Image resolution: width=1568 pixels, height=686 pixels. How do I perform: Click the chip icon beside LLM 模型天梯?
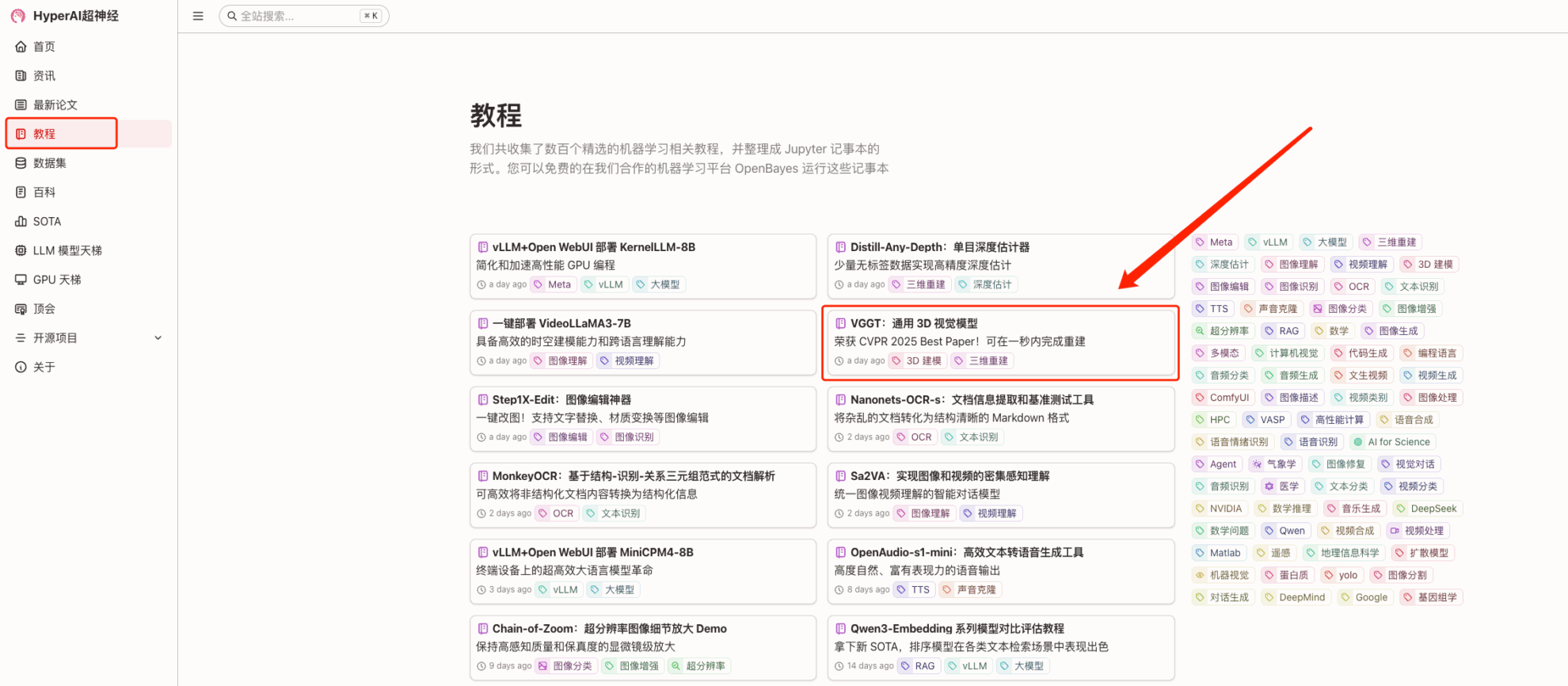coord(21,250)
